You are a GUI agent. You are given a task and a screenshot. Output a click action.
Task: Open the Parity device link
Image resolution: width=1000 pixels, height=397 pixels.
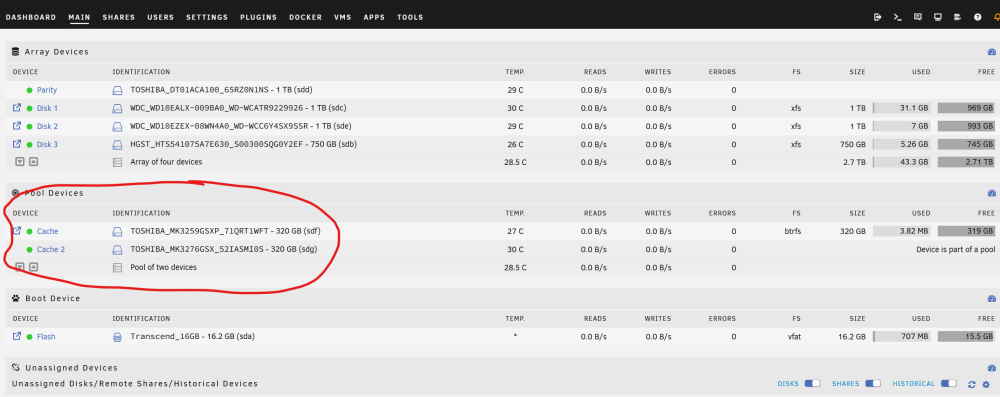click(x=47, y=90)
